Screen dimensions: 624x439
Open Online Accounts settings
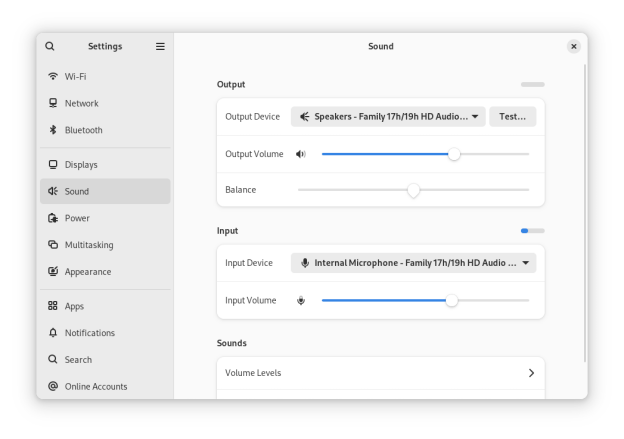tap(96, 386)
